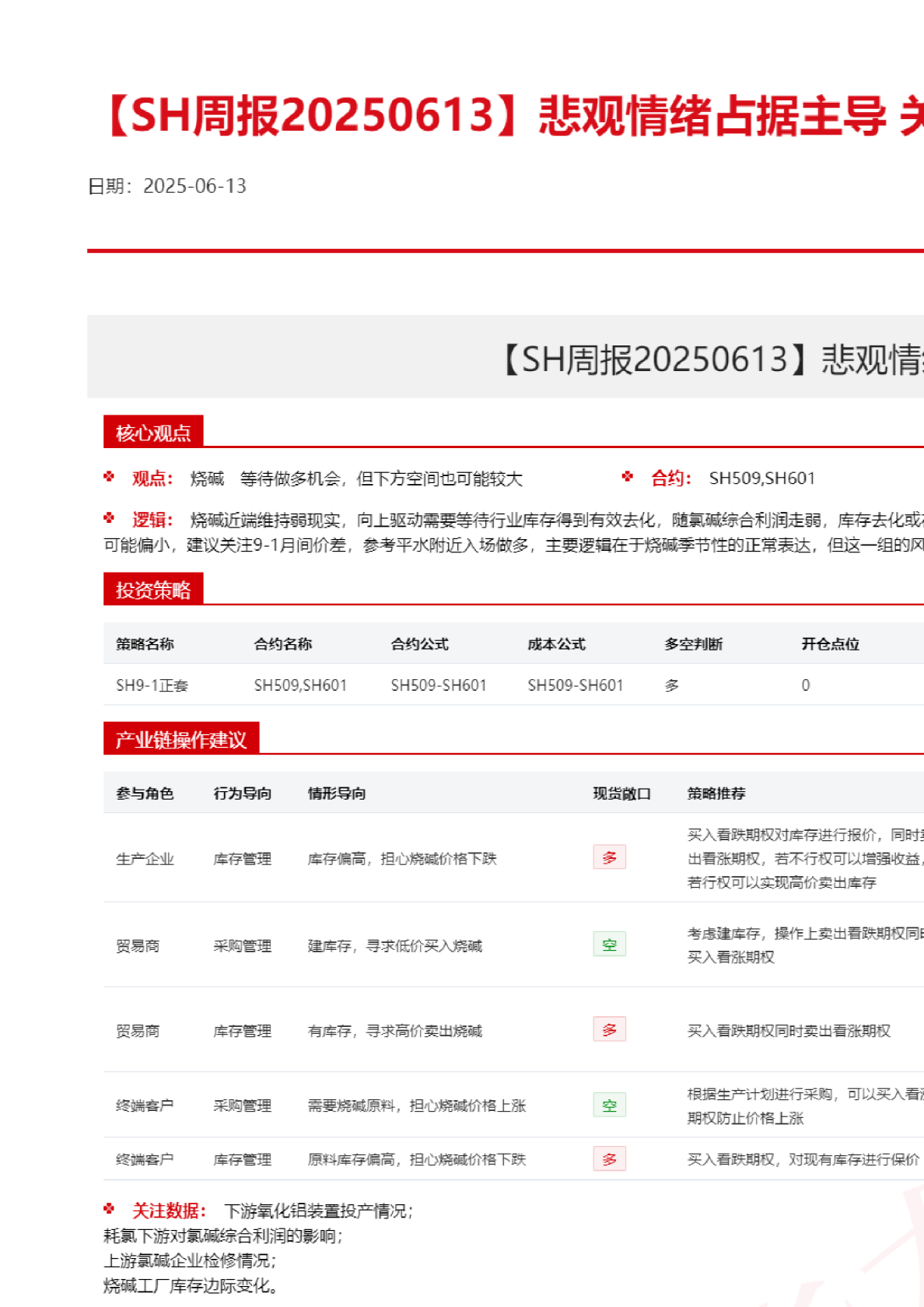Click the red 多 badge in 生产企业 row

point(609,857)
